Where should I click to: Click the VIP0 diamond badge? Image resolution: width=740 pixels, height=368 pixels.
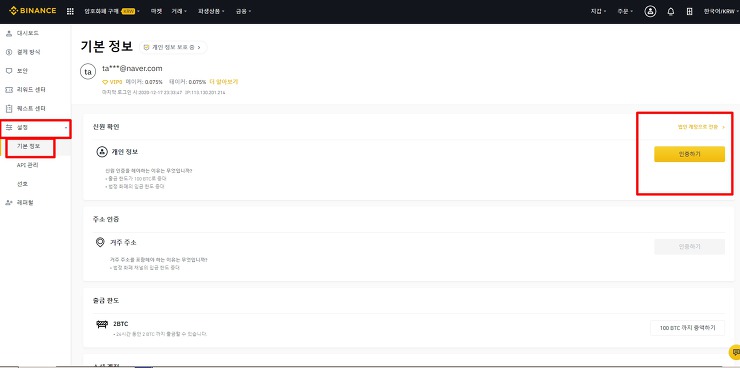click(x=112, y=82)
